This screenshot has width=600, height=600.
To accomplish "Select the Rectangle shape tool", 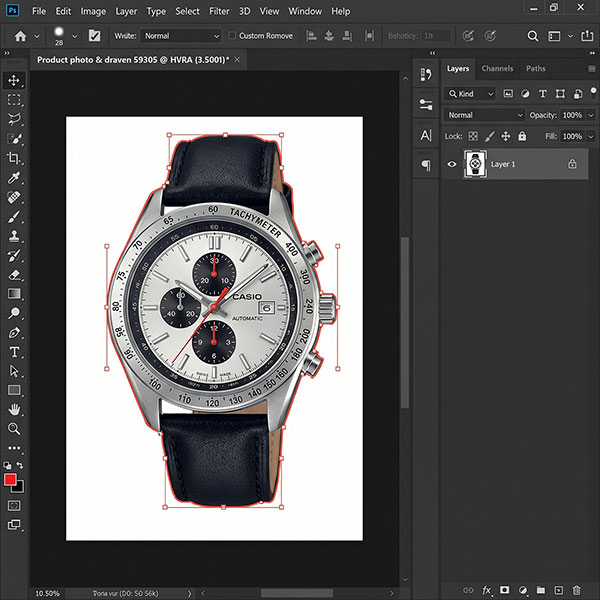I will (14, 390).
